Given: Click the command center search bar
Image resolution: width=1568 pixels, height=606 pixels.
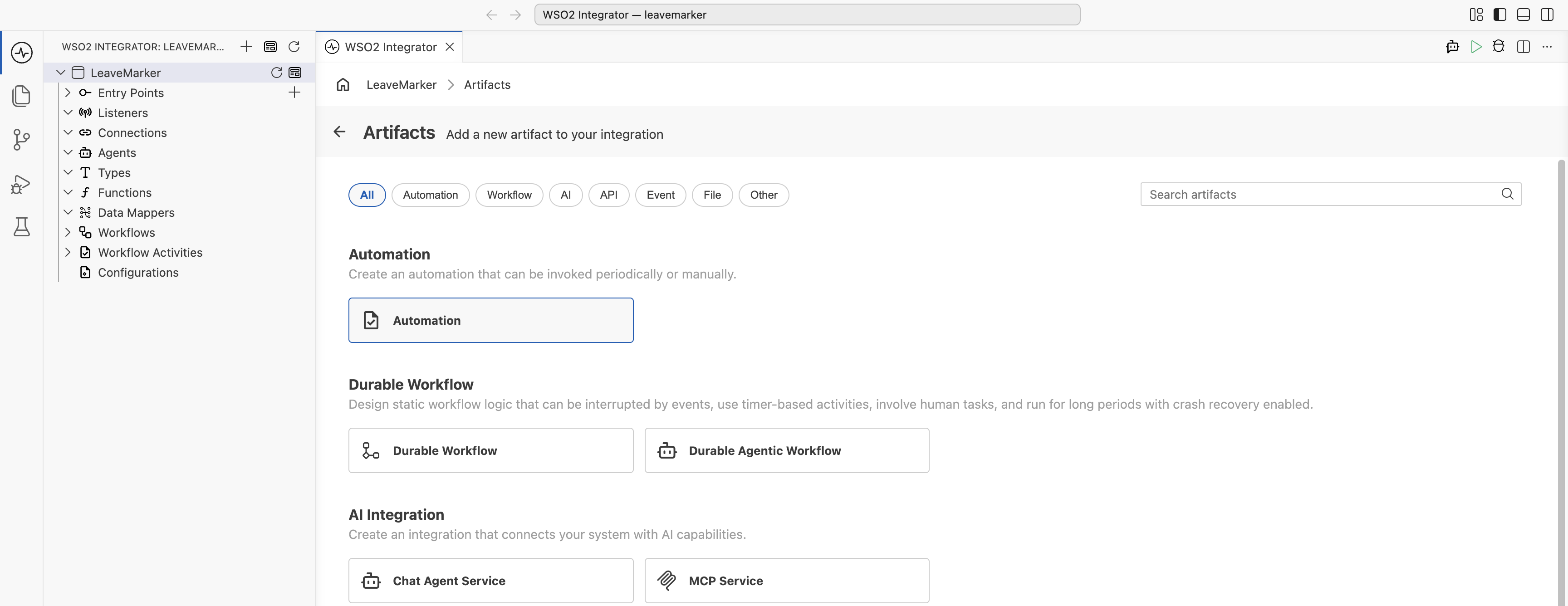Looking at the screenshot, I should click(807, 15).
